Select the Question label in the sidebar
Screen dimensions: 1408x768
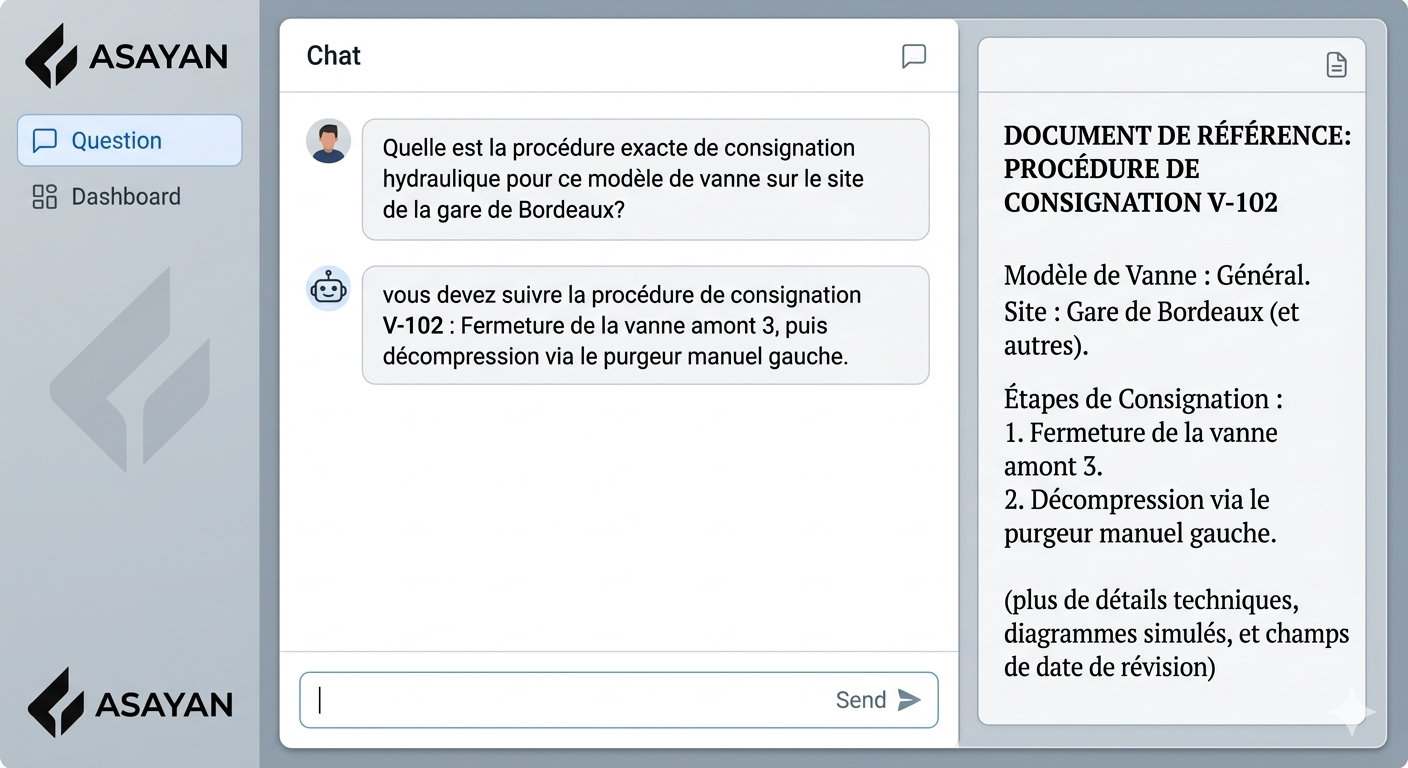(116, 141)
